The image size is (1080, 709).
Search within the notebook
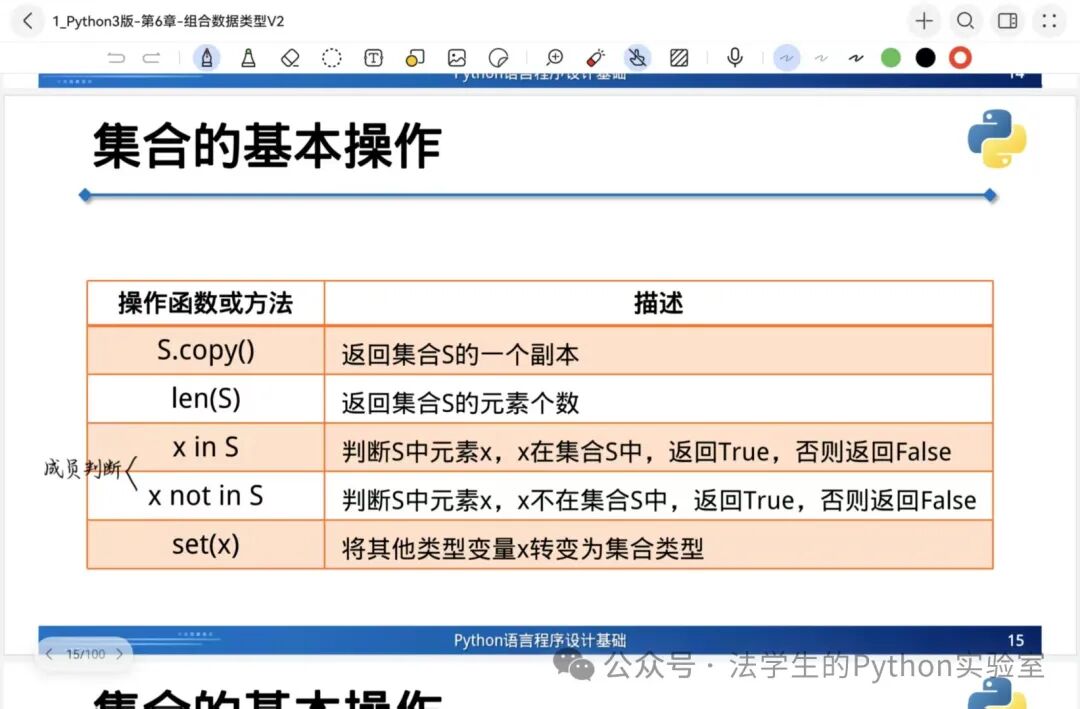point(965,20)
